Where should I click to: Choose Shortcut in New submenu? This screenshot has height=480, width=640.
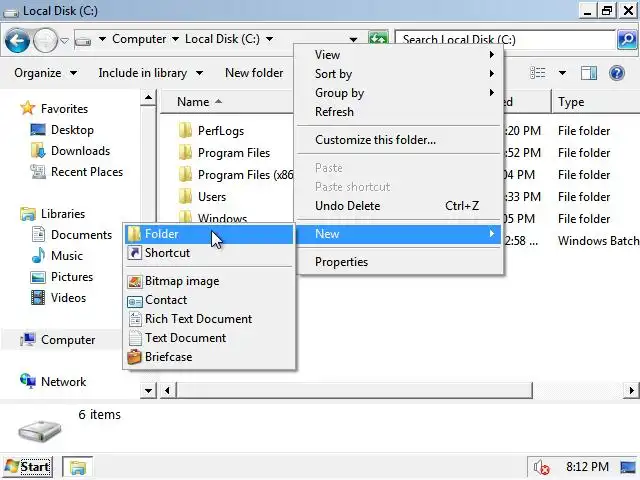[209, 253]
